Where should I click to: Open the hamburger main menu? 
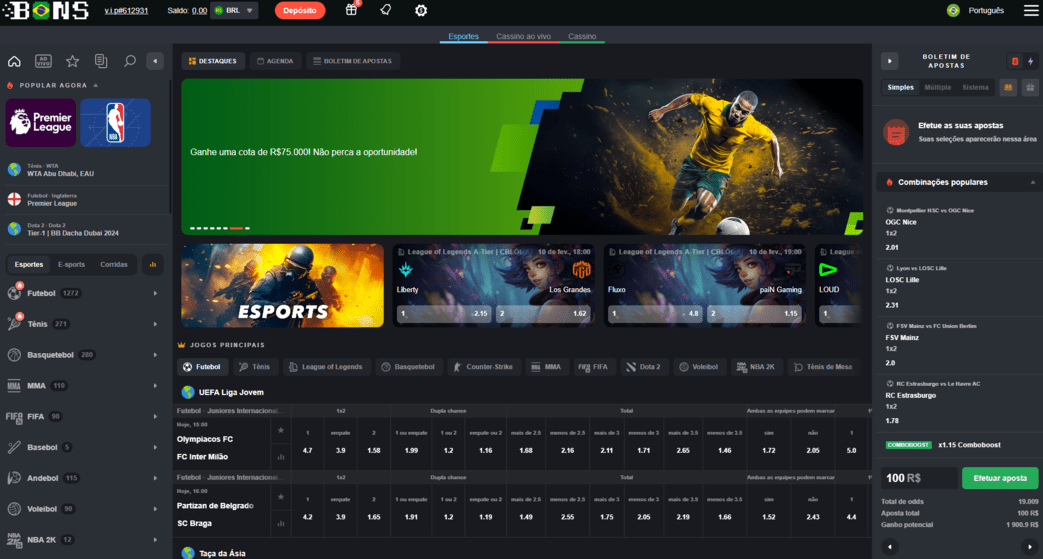pyautogui.click(x=1030, y=11)
